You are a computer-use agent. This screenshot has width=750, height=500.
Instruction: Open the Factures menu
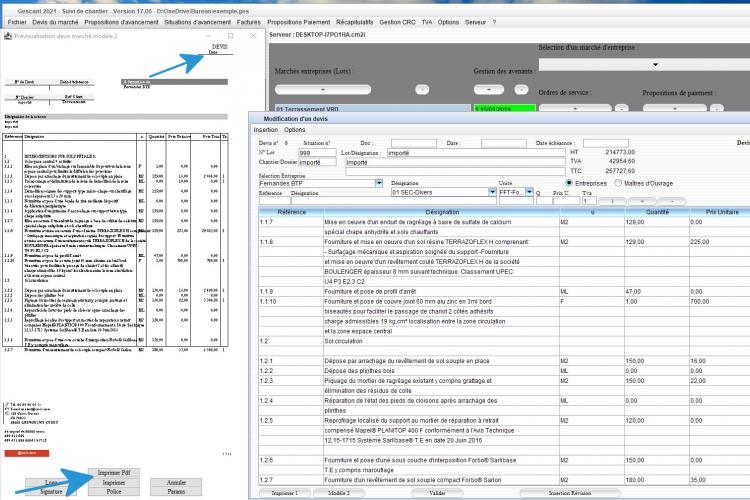click(x=249, y=22)
